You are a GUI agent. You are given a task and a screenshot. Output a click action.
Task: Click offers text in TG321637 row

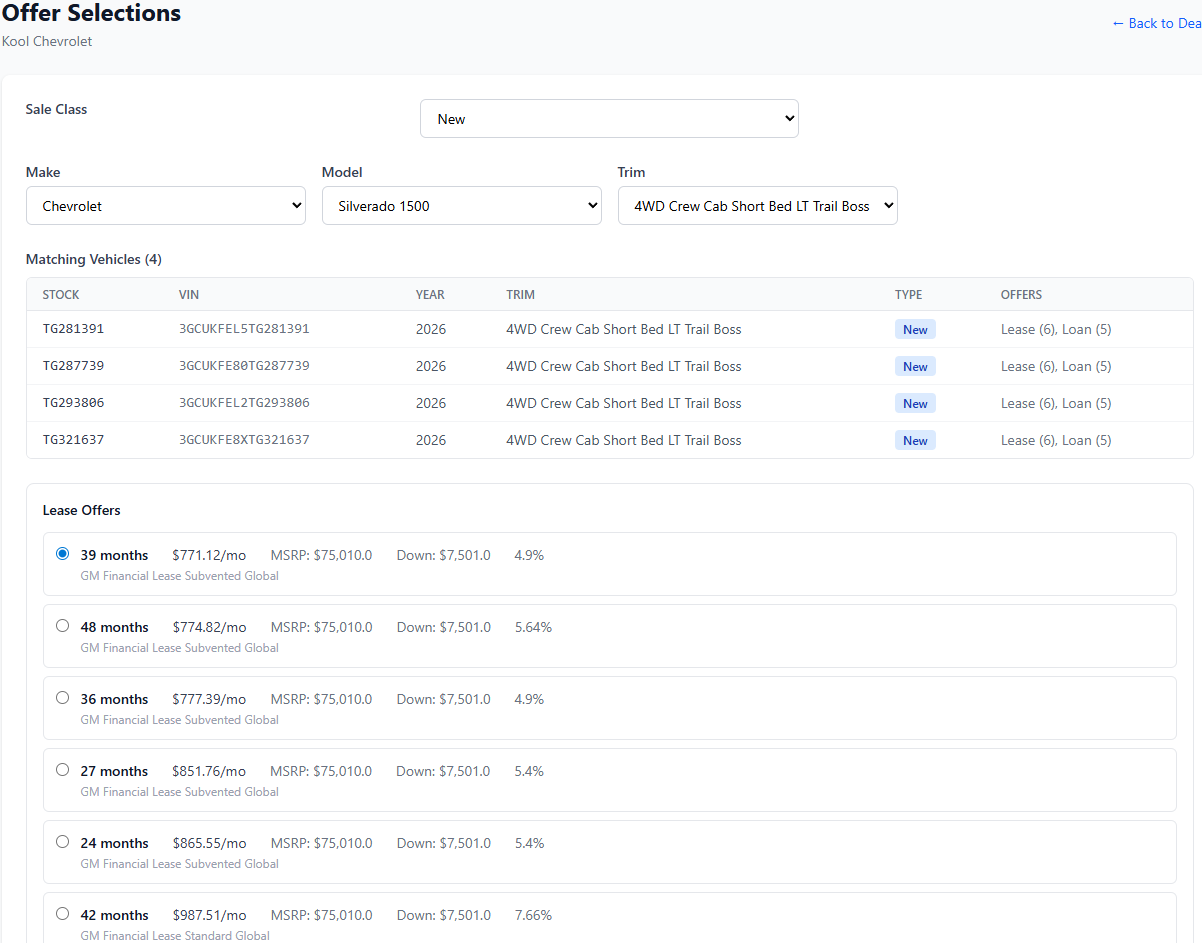point(1056,440)
